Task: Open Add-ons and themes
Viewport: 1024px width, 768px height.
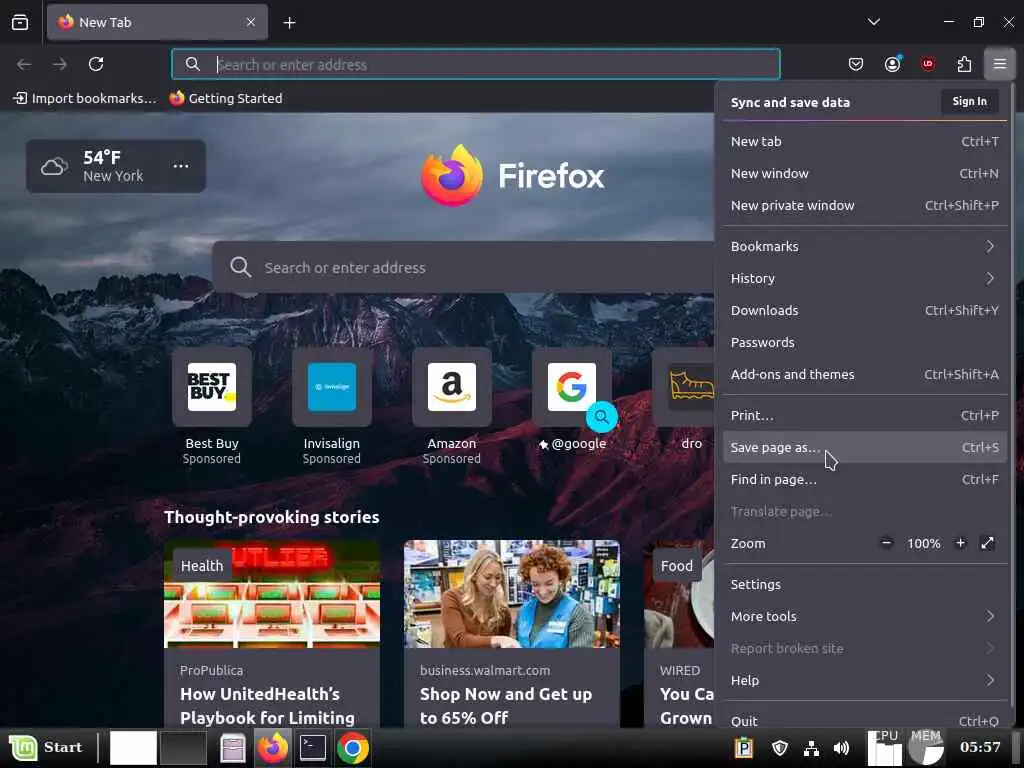Action: click(865, 375)
